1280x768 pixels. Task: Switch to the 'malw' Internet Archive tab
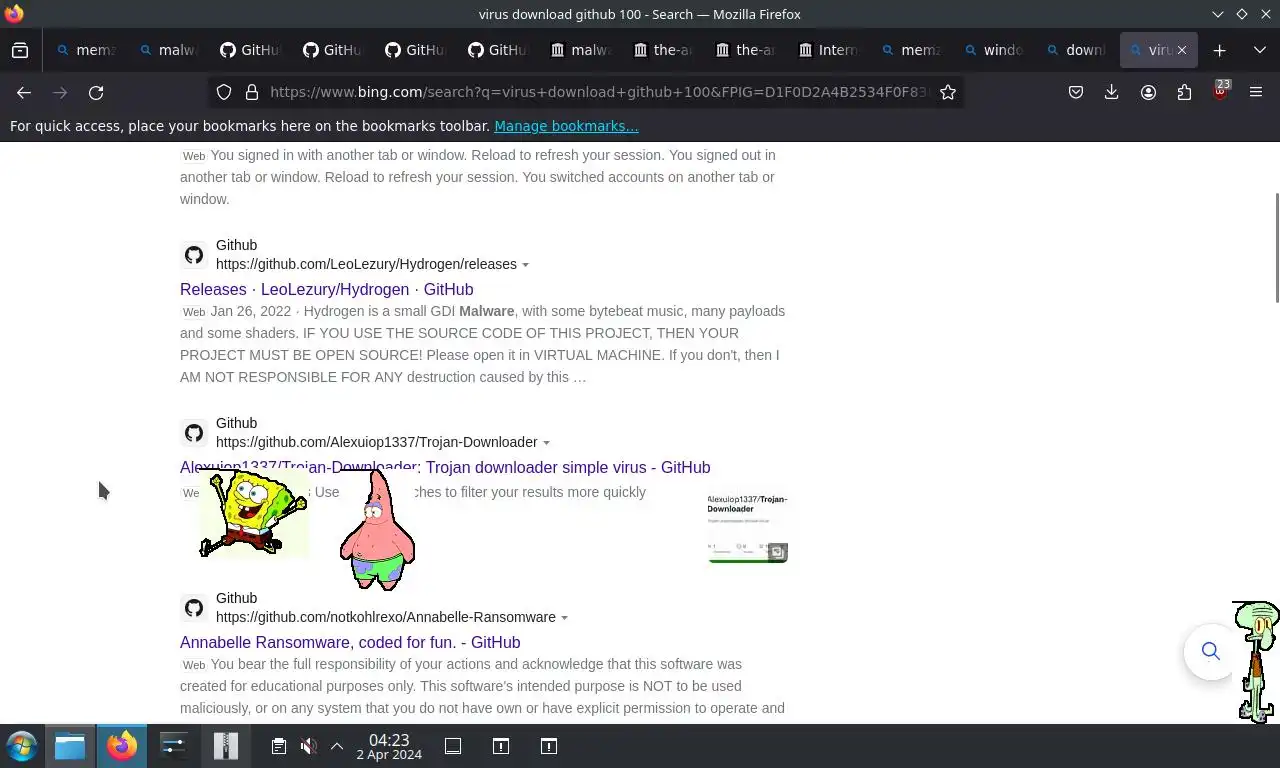coord(582,50)
